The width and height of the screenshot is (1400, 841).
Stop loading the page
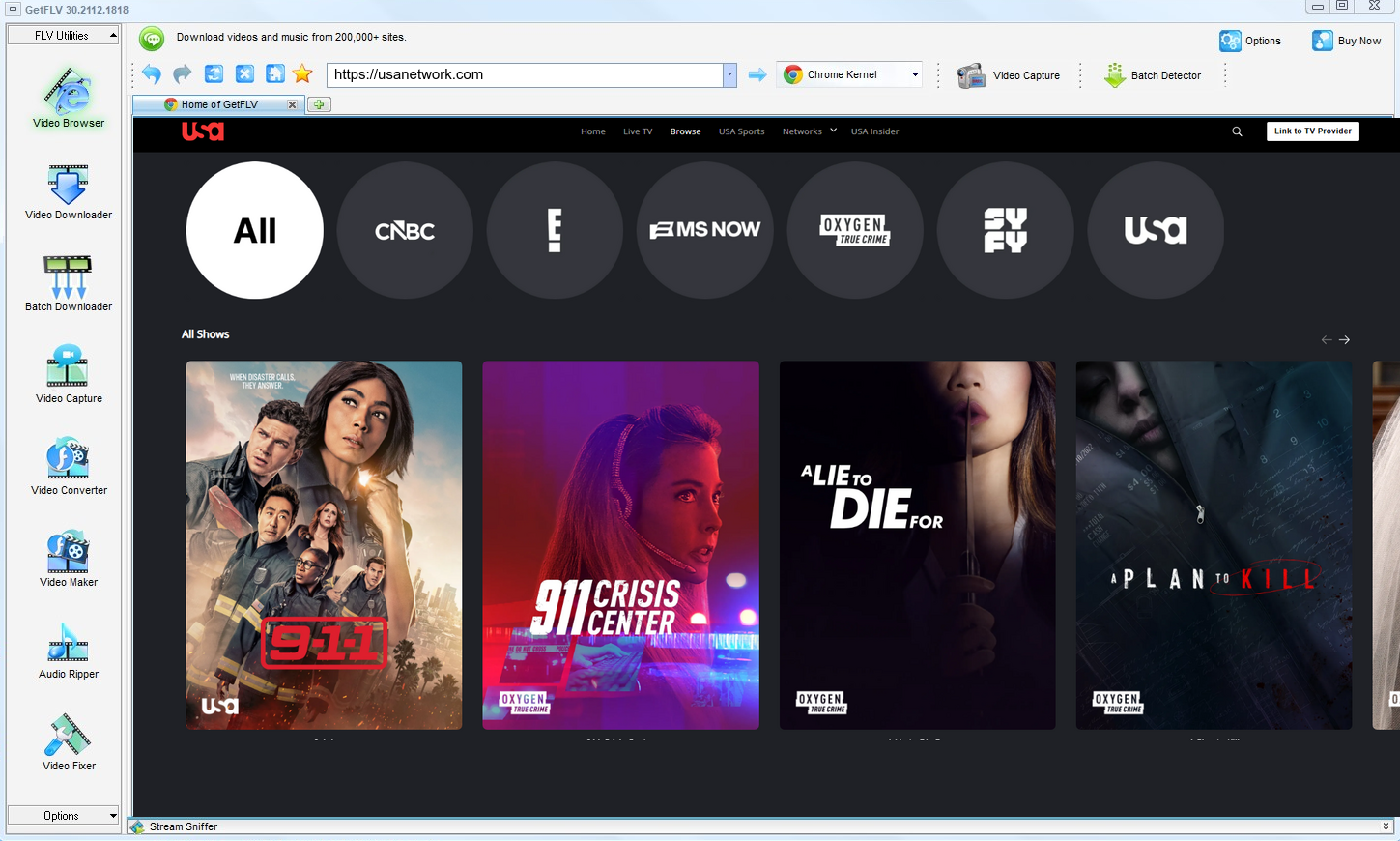point(244,74)
